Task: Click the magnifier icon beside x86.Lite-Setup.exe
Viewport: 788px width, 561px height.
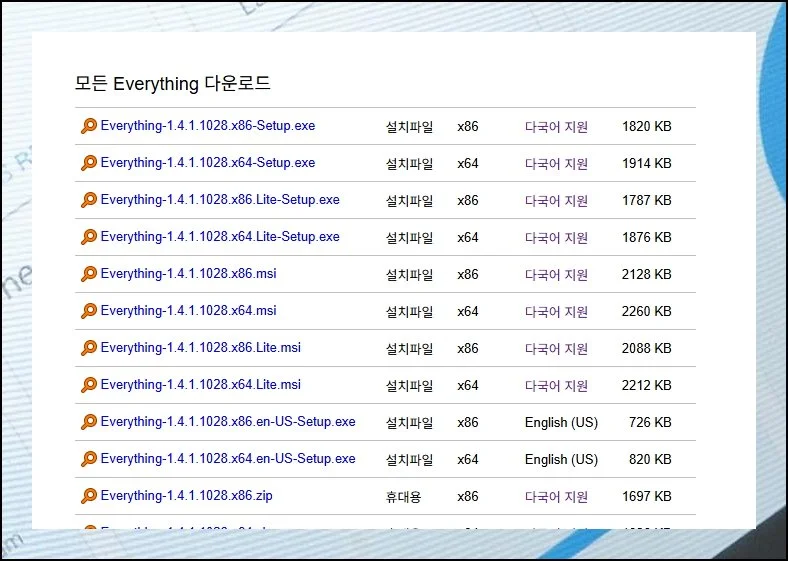Action: (88, 200)
